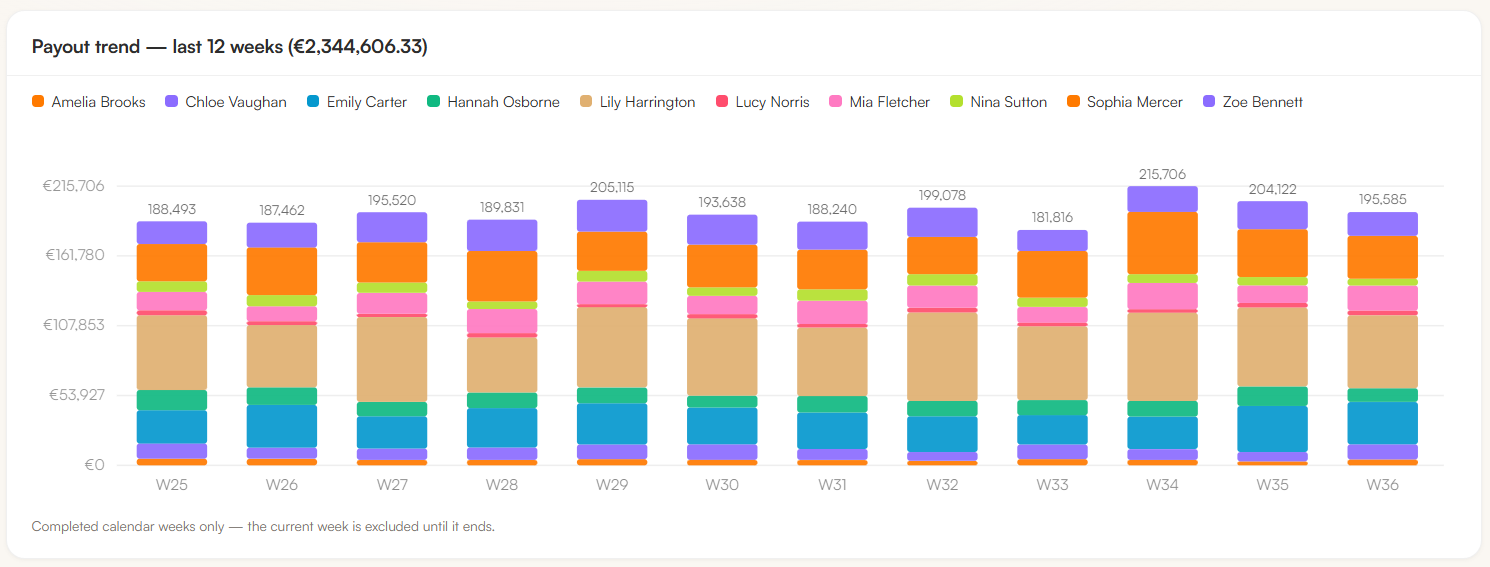Select the orange Sophia Mercer segment in W34
The image size is (1490, 567).
click(1162, 242)
